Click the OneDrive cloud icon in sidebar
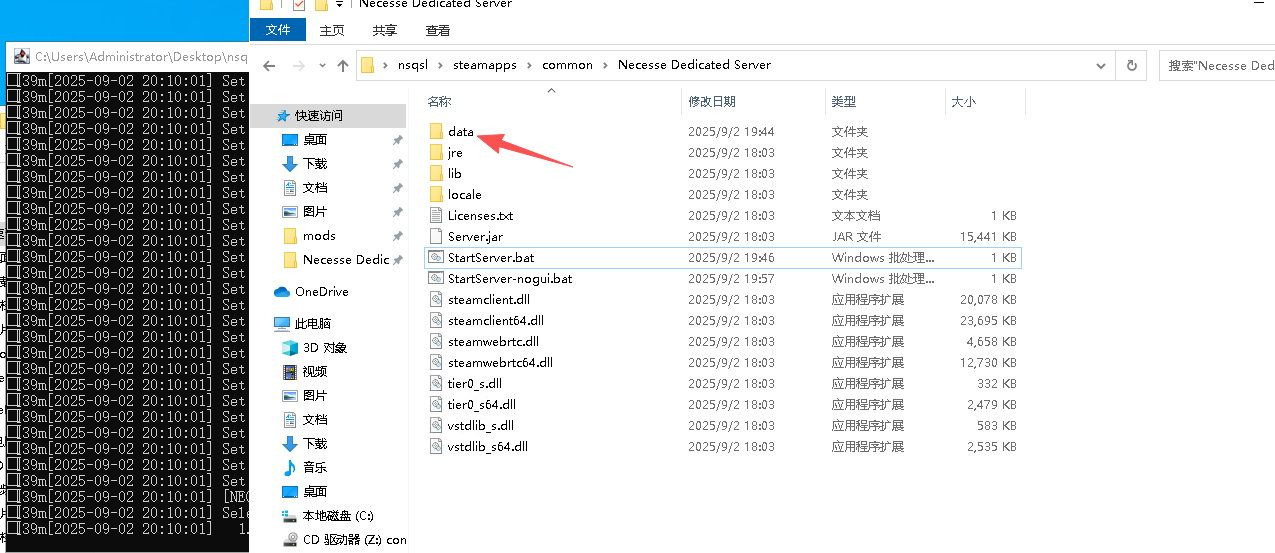Image resolution: width=1275 pixels, height=553 pixels. 282,292
